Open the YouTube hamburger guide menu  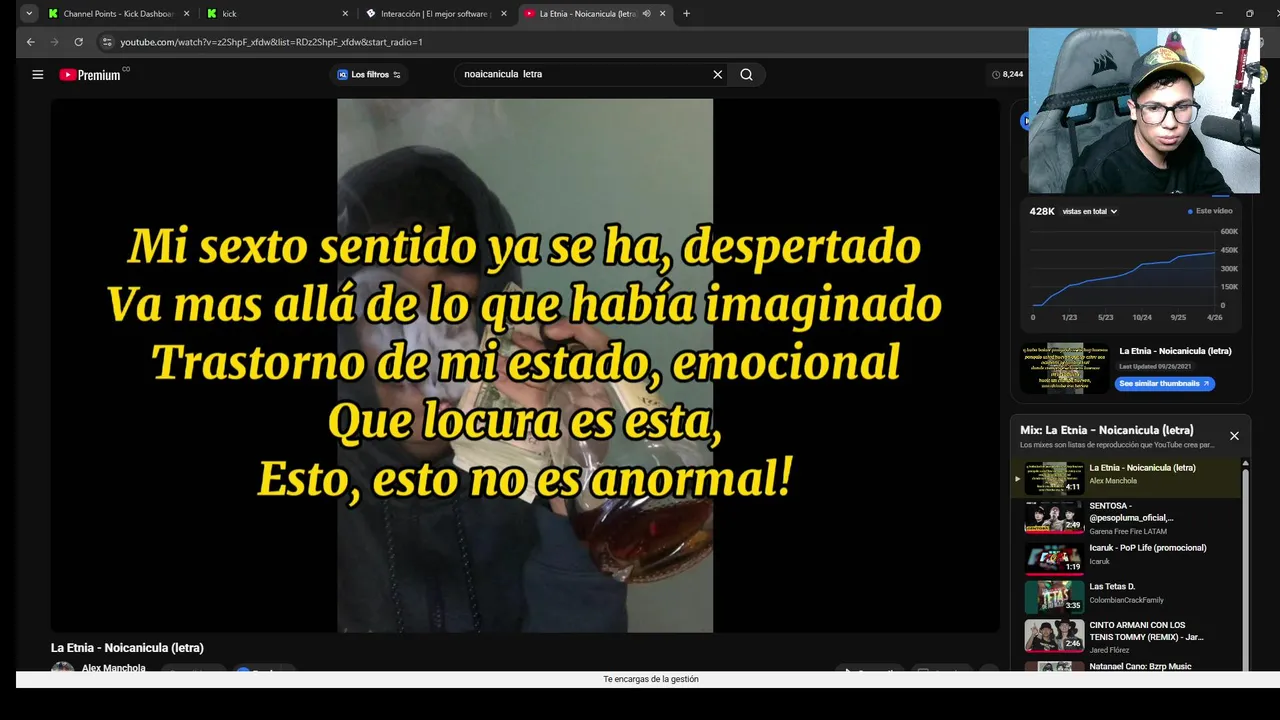[38, 75]
